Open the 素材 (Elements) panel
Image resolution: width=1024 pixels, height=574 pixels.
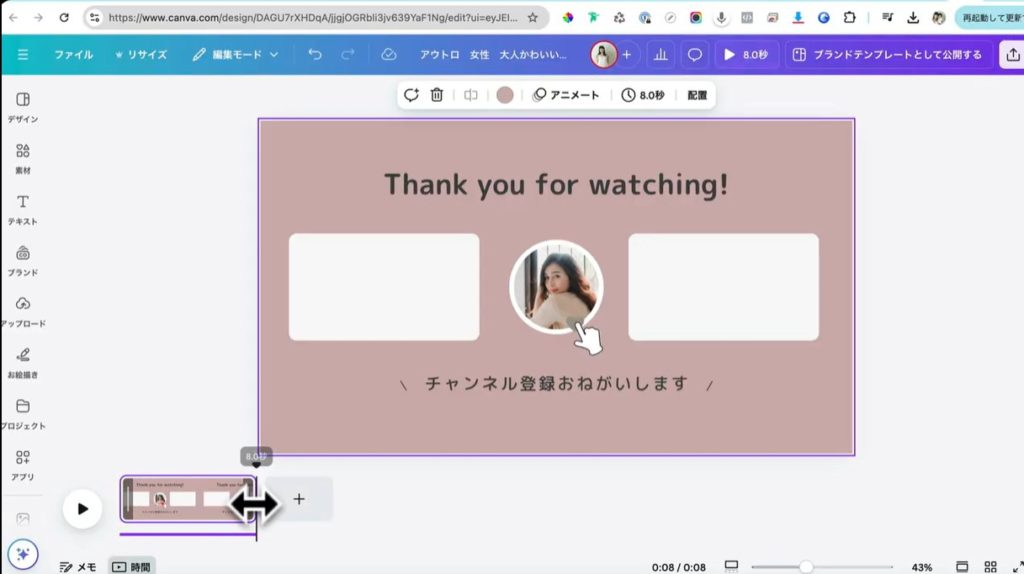point(23,157)
